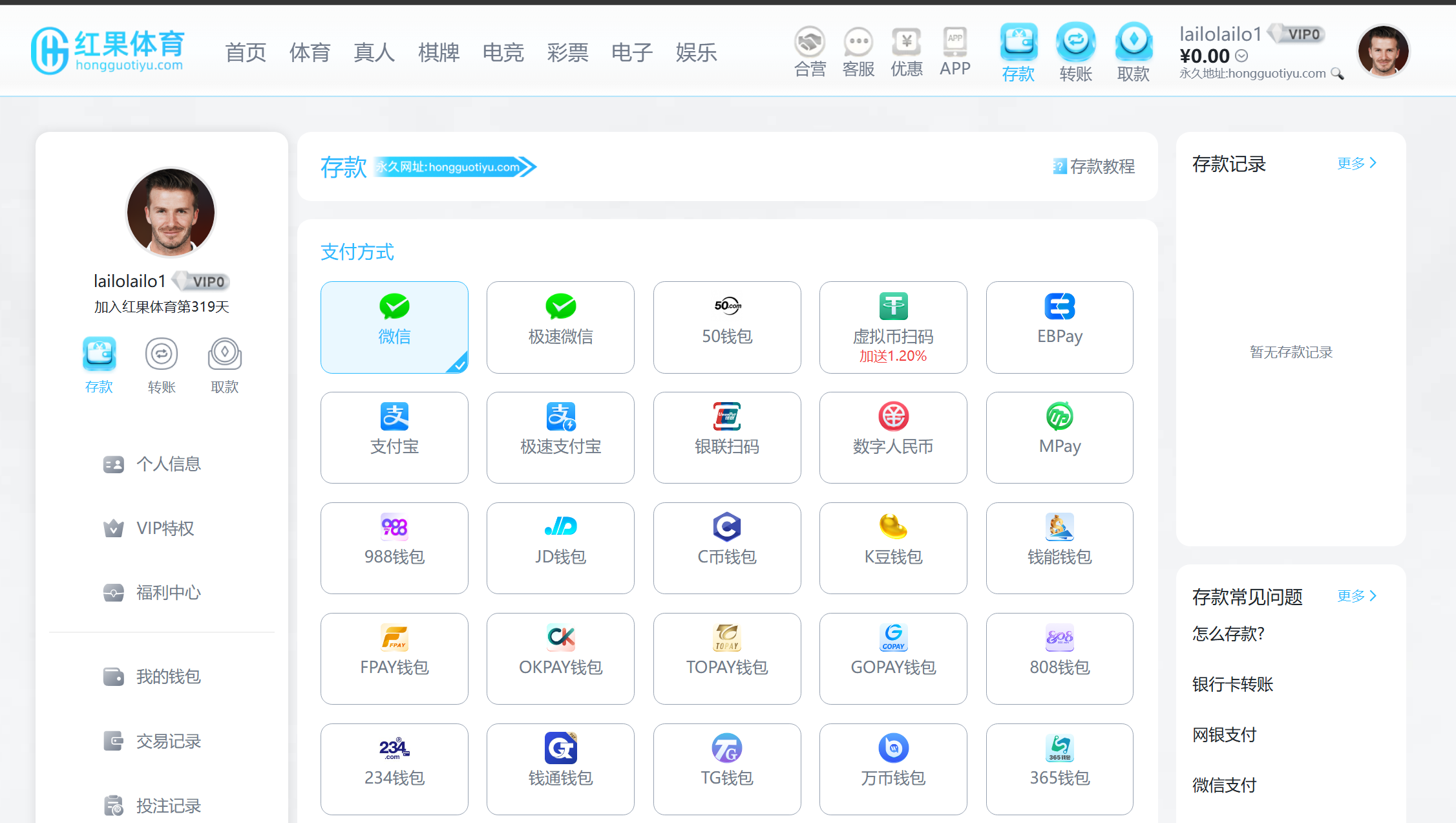1456x823 pixels.
Task: Click the large profile photo in sidebar
Action: (x=171, y=212)
